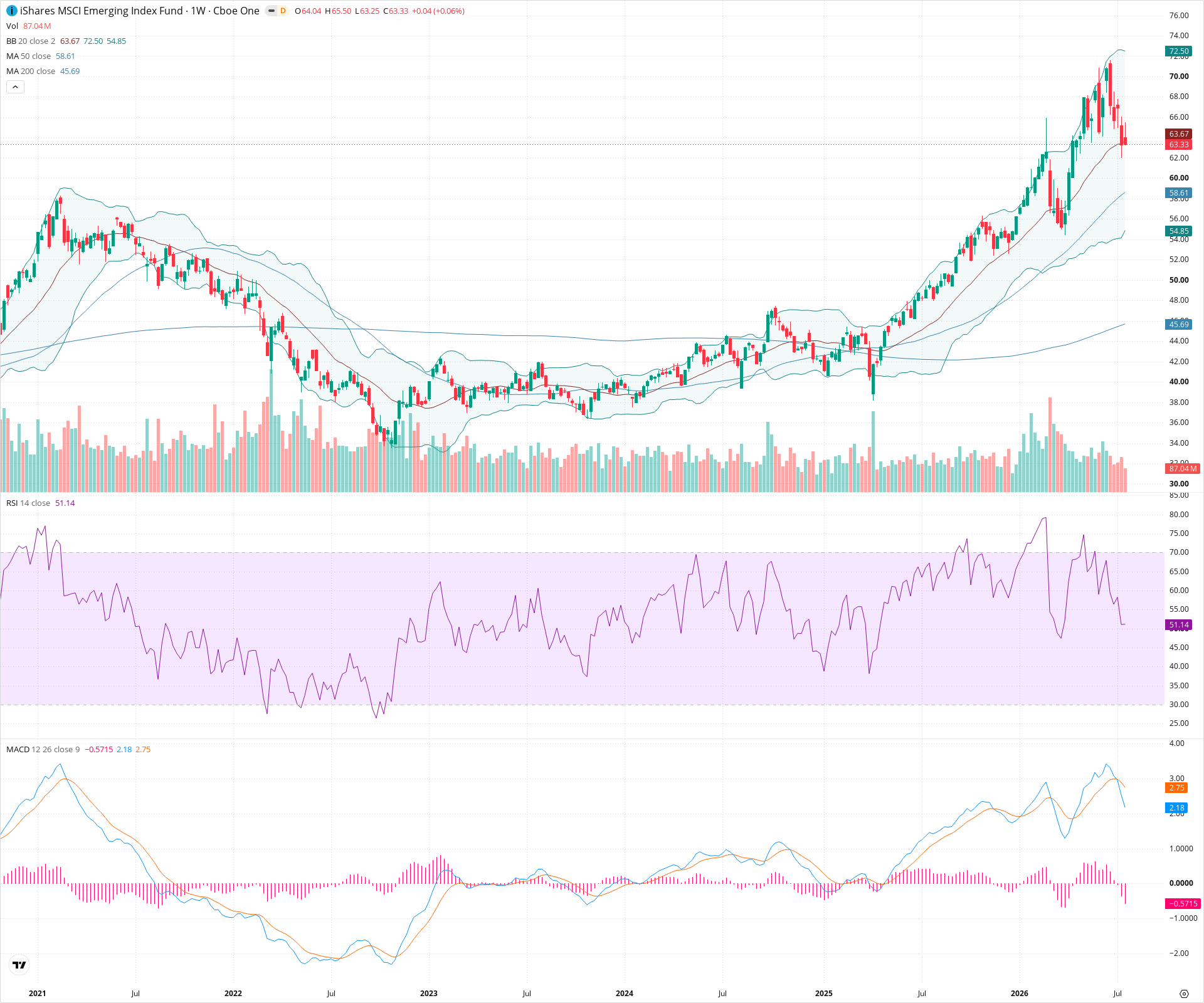
Task: Click the close price value C63.33
Action: (x=396, y=11)
